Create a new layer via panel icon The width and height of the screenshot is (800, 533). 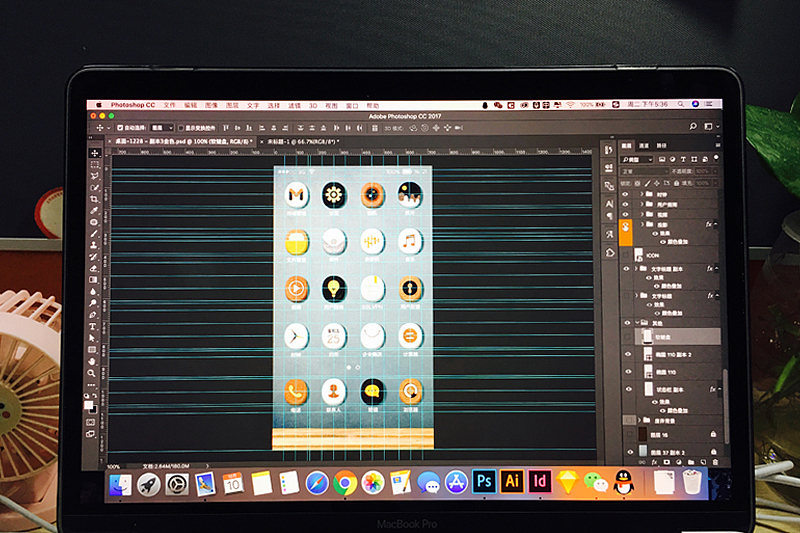(703, 462)
